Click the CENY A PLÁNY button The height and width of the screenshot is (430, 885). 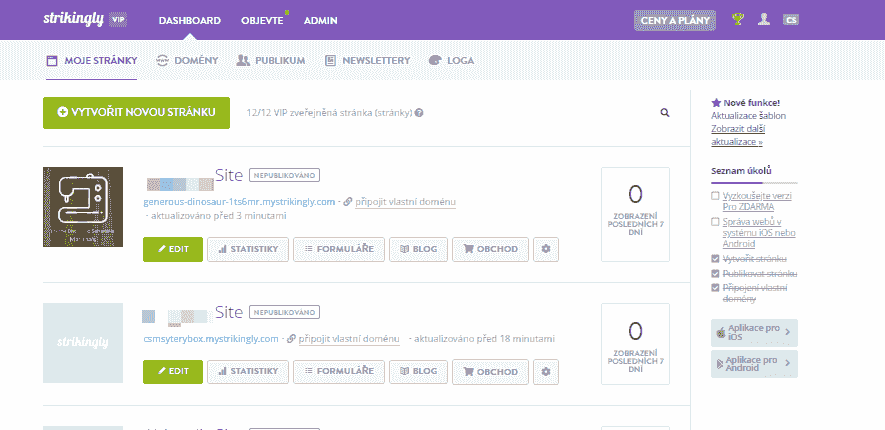pos(675,20)
